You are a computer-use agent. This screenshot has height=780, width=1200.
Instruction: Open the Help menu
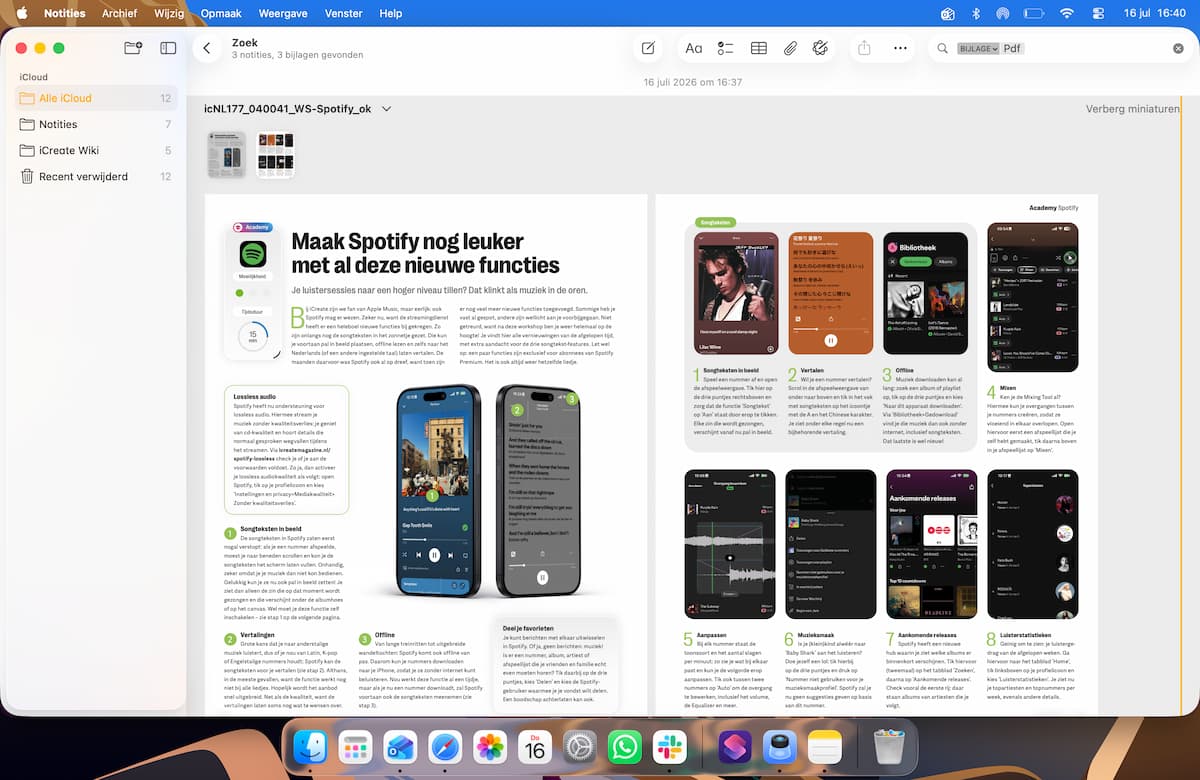391,13
